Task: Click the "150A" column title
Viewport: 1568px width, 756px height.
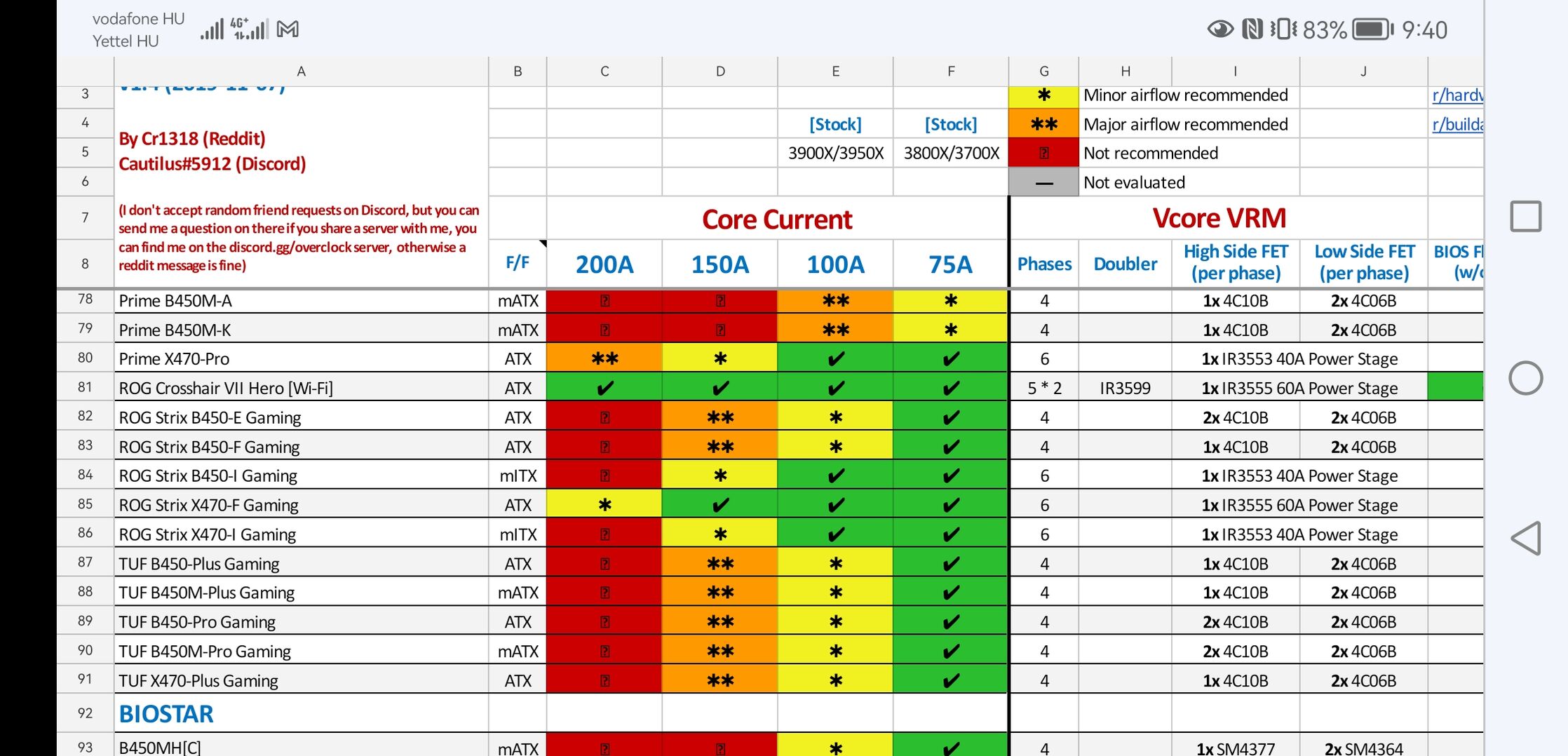Action: pos(720,264)
